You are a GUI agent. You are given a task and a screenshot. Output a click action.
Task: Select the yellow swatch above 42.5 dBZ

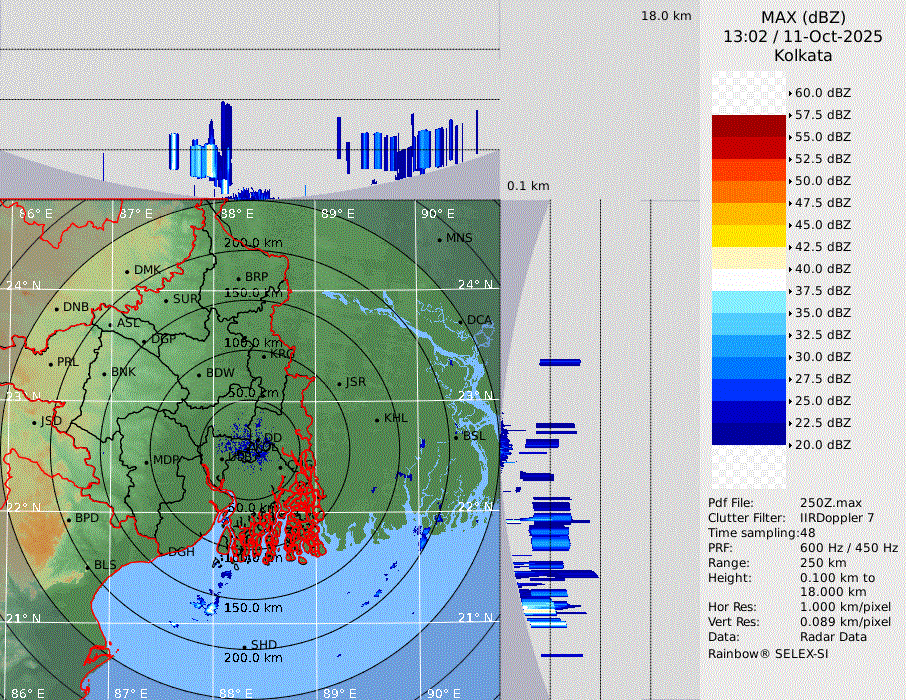(x=748, y=236)
